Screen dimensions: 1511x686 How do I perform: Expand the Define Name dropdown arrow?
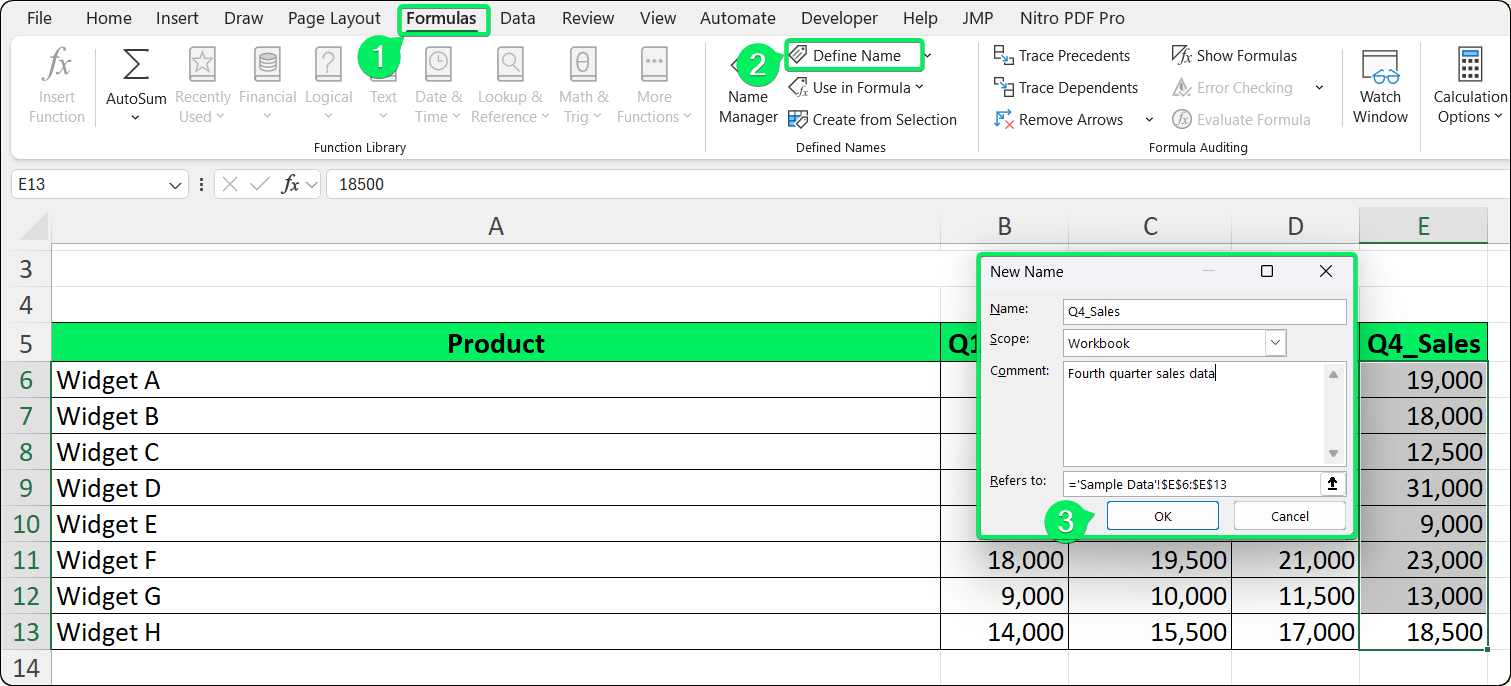click(930, 55)
